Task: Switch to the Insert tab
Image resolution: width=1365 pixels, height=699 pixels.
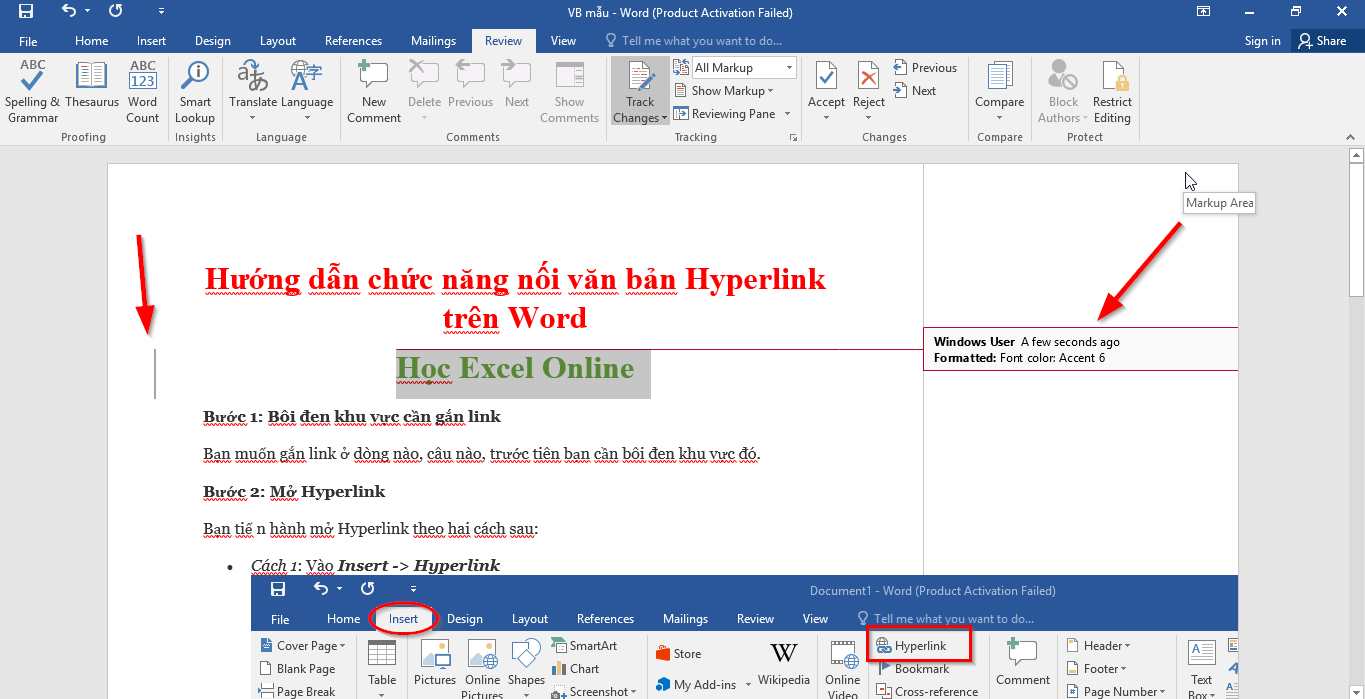Action: pyautogui.click(x=152, y=41)
